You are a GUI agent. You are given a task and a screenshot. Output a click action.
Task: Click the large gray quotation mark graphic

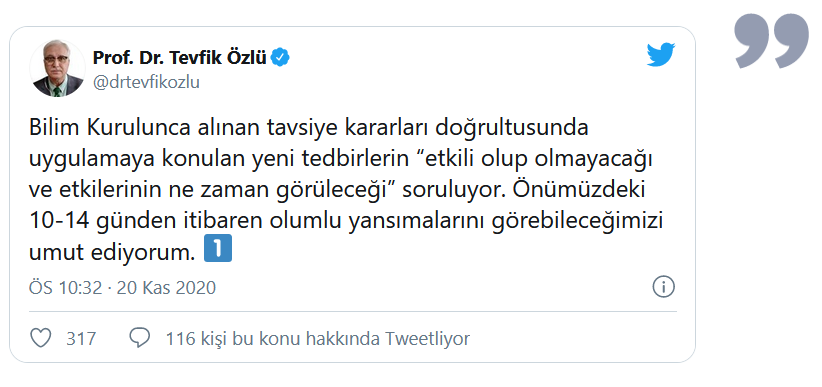[771, 41]
